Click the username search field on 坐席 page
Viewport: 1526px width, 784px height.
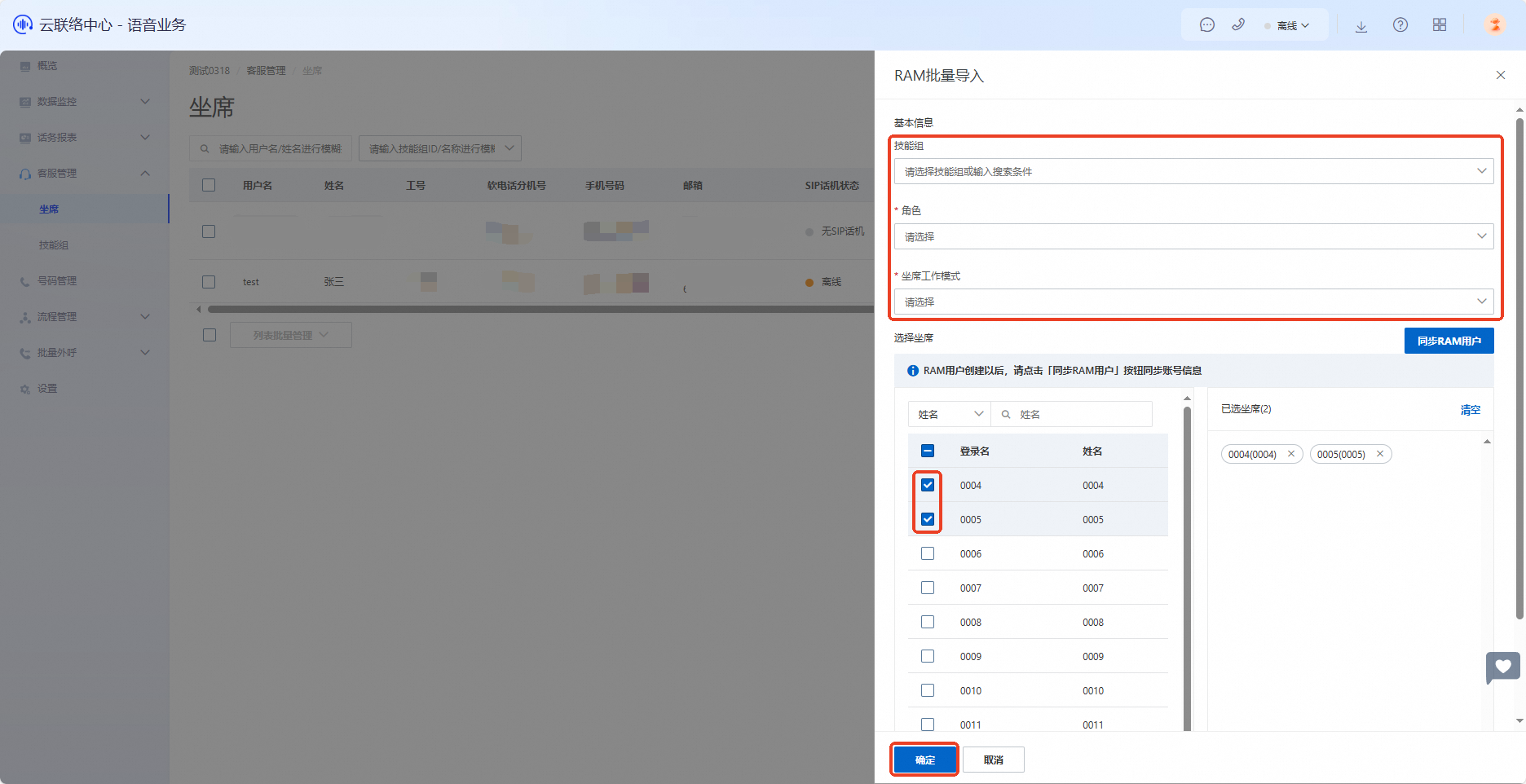271,148
